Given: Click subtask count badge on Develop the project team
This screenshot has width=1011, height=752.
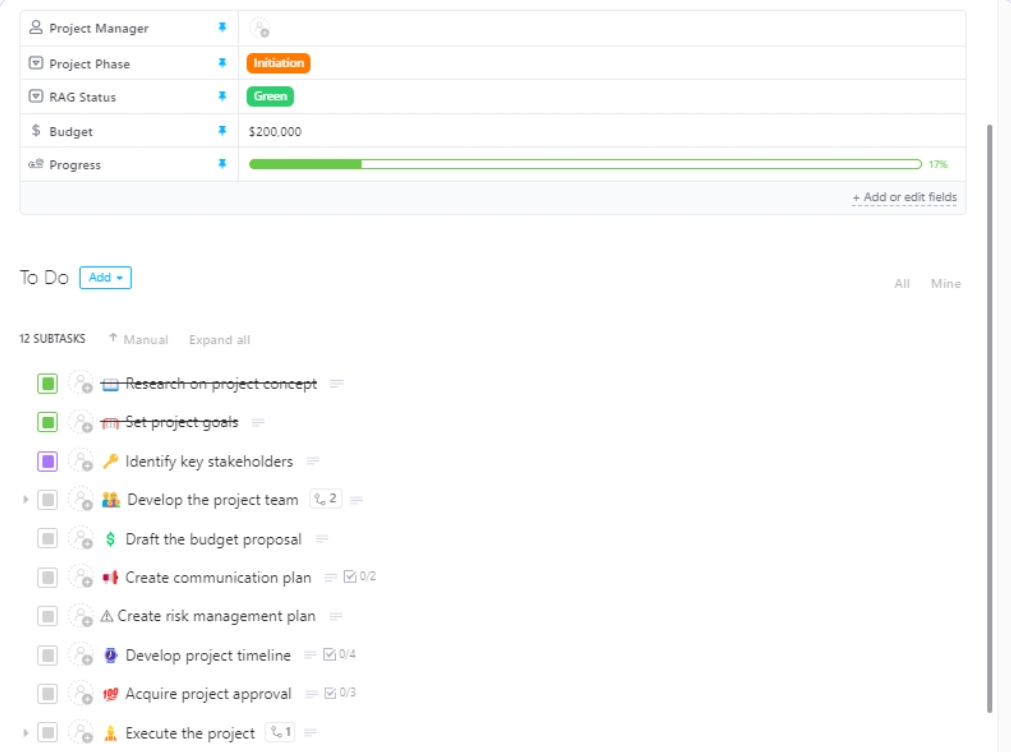Looking at the screenshot, I should click(x=326, y=499).
